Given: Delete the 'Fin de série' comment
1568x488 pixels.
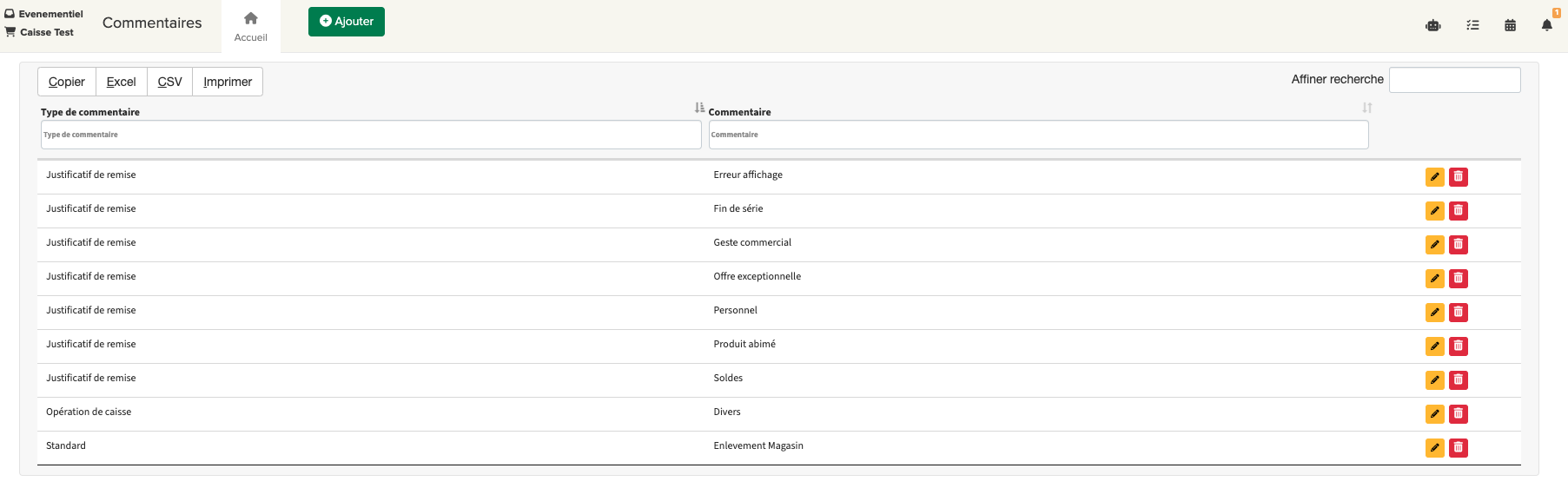Looking at the screenshot, I should coord(1458,211).
